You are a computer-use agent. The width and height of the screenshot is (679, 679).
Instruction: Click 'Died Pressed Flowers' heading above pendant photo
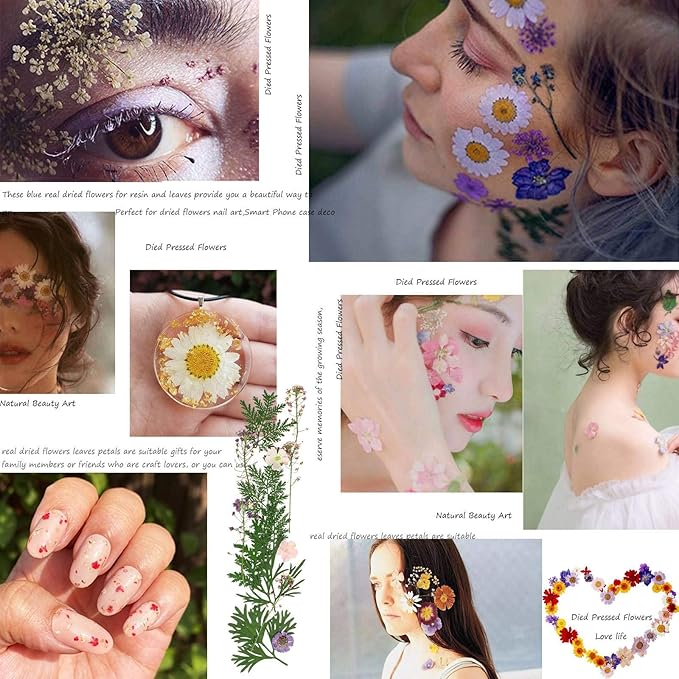tap(186, 247)
